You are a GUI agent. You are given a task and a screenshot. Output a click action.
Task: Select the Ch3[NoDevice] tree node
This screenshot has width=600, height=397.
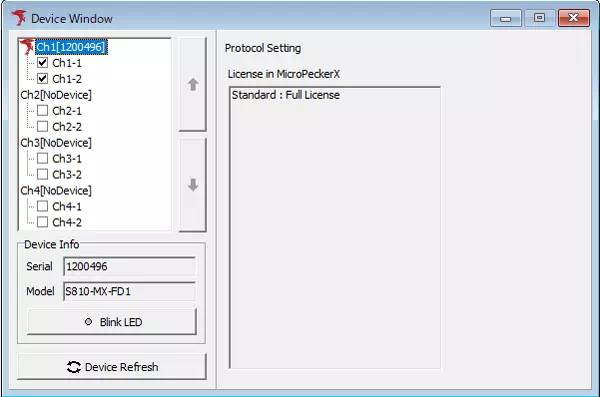56,143
